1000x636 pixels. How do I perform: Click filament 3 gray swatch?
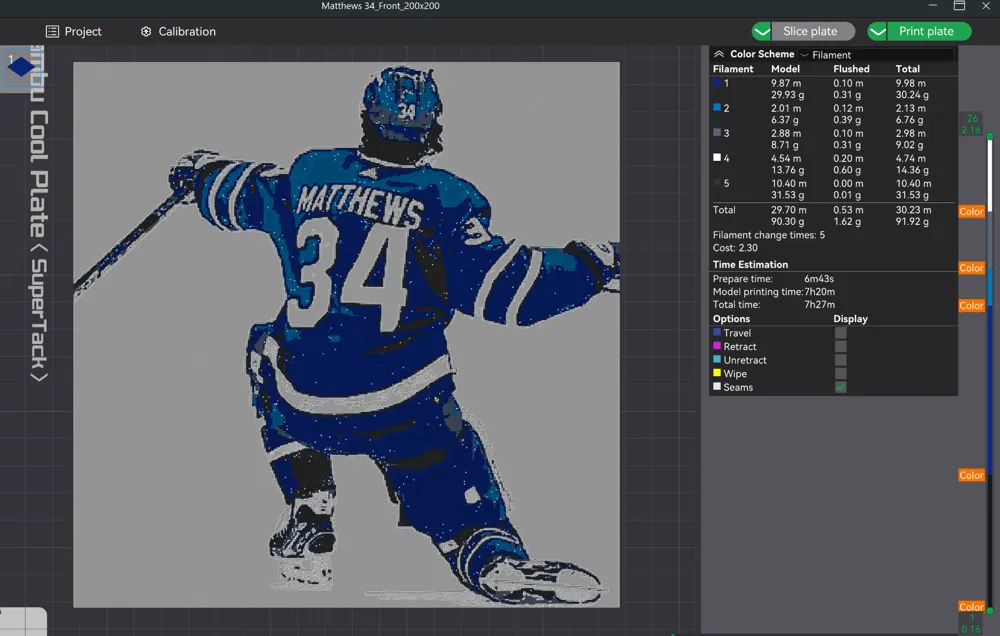pos(717,133)
